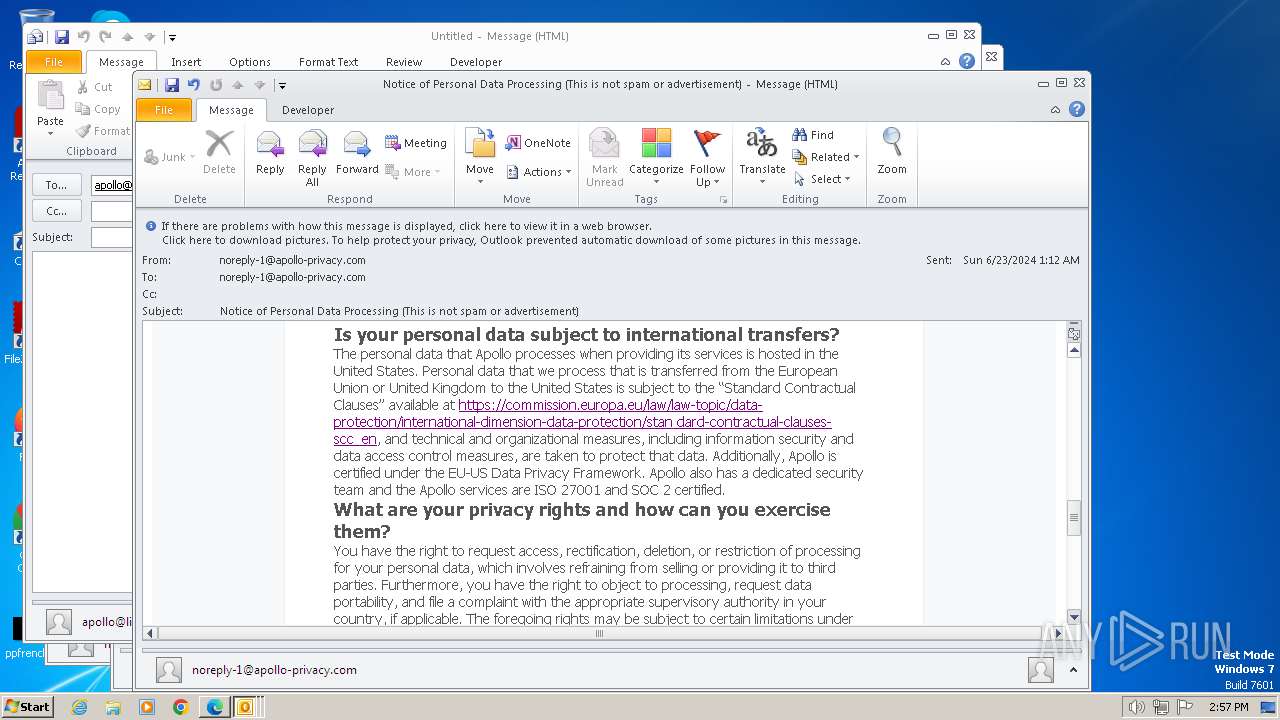The image size is (1280, 720).
Task: Open Review tab in Untitled window
Action: point(404,62)
